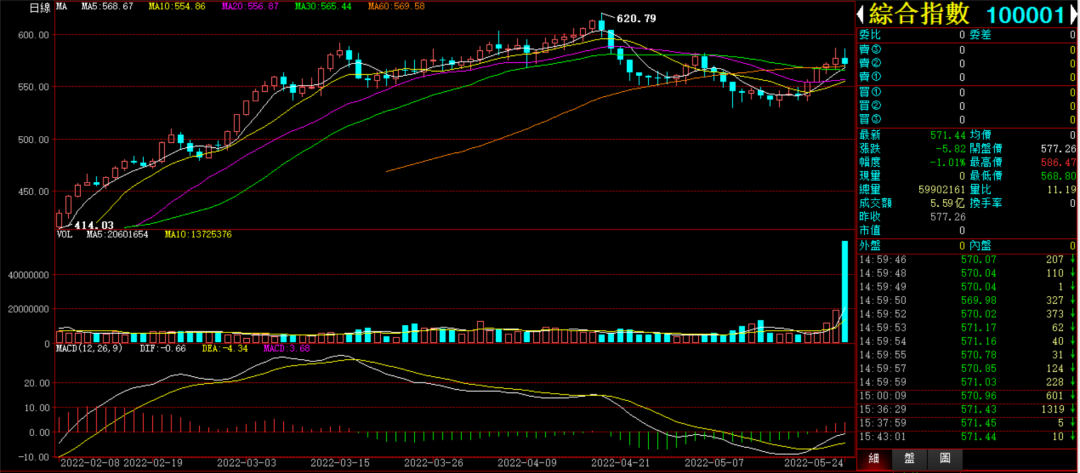
Task: Select the 14:59:59 tick row
Action: click(968, 382)
